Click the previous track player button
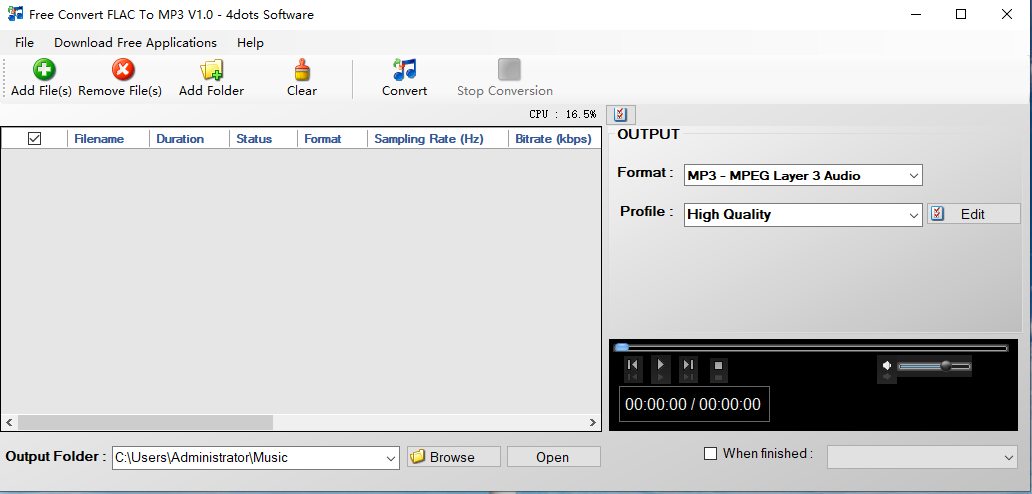Image resolution: width=1032 pixels, height=494 pixels. click(x=632, y=365)
